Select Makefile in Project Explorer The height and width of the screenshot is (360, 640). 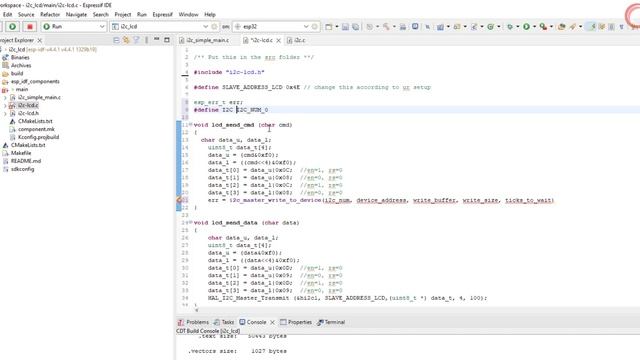[x=17, y=153]
